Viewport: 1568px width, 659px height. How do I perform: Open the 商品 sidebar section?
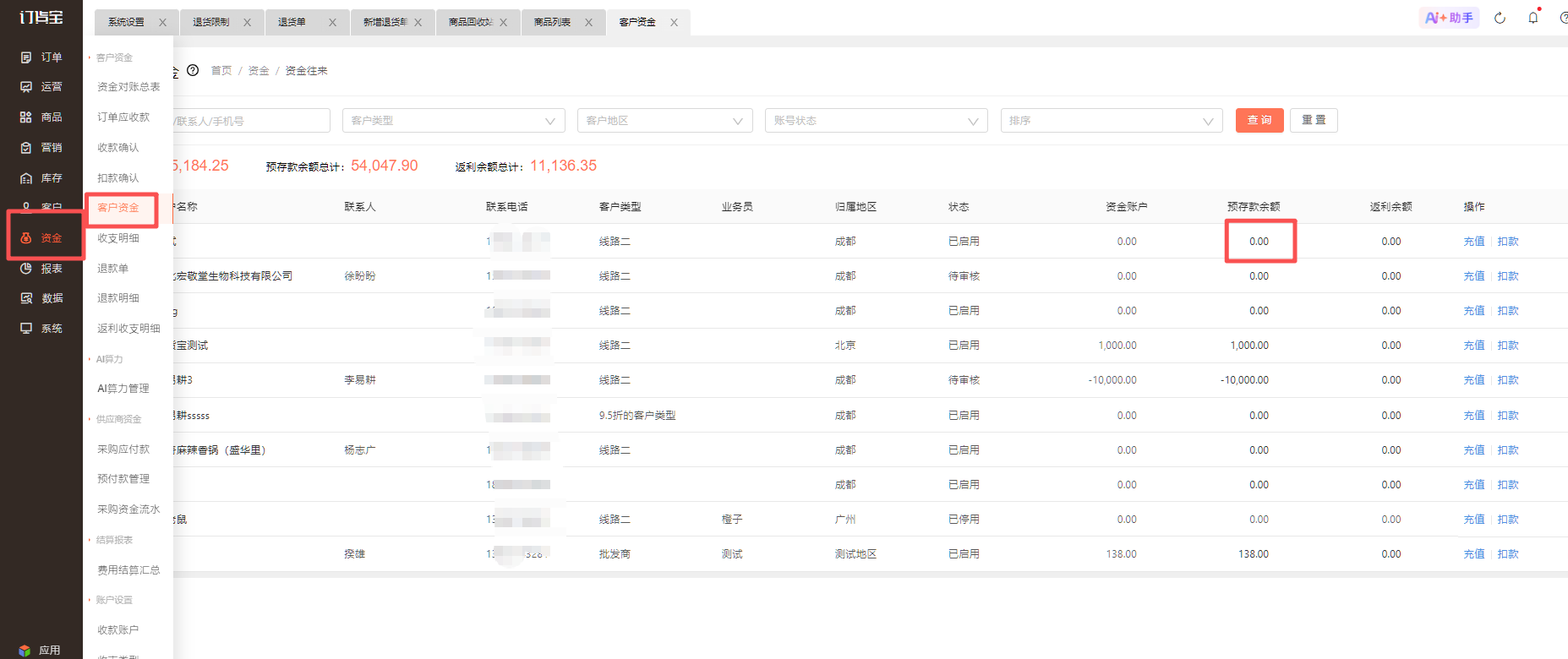coord(41,117)
